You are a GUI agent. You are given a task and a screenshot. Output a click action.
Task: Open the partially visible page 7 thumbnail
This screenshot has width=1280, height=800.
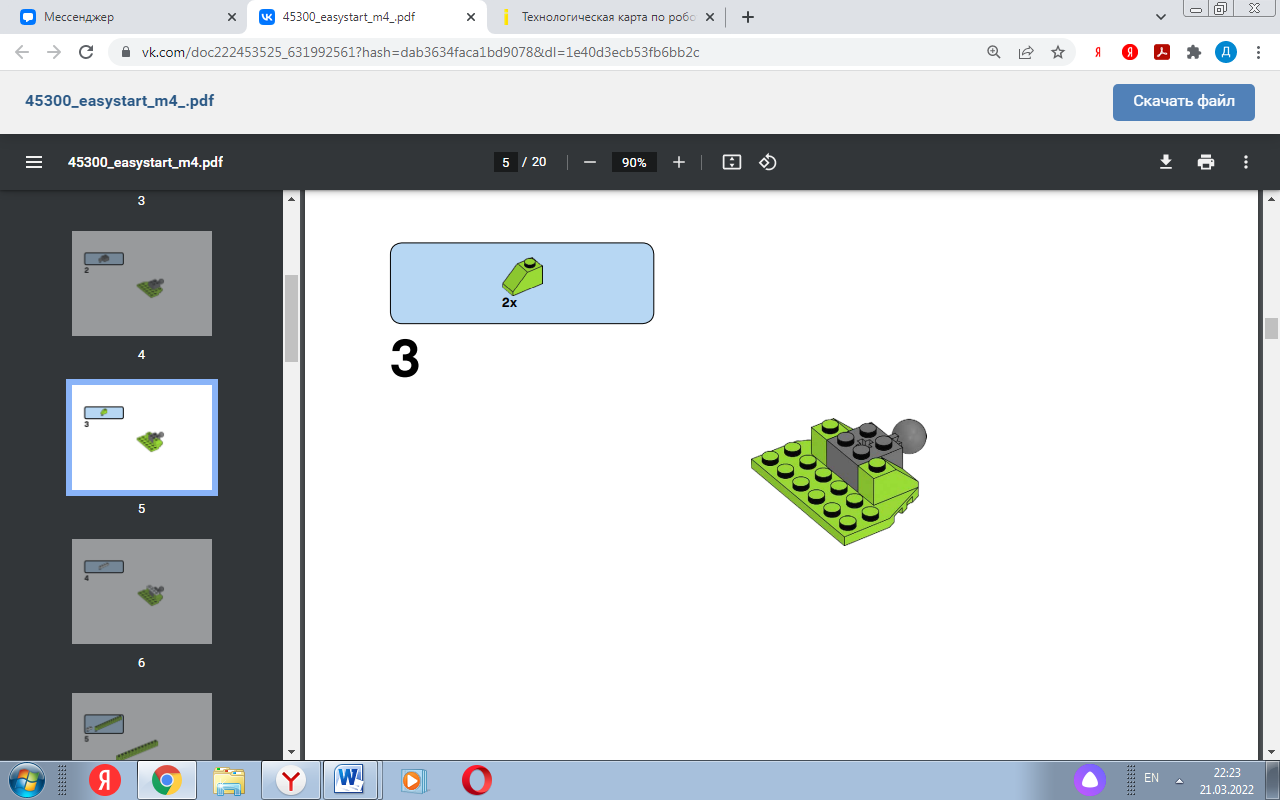(142, 727)
